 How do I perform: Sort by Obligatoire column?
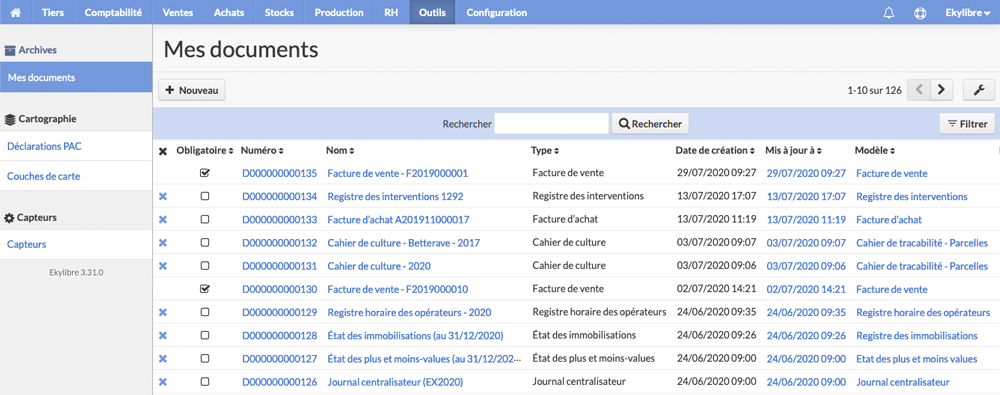point(205,151)
